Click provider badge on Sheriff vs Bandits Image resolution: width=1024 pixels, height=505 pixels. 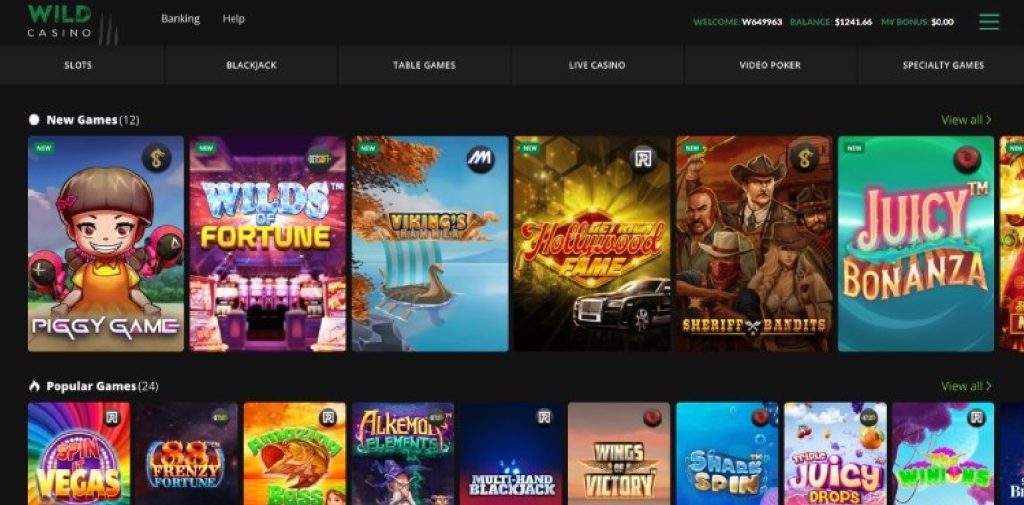pos(804,157)
